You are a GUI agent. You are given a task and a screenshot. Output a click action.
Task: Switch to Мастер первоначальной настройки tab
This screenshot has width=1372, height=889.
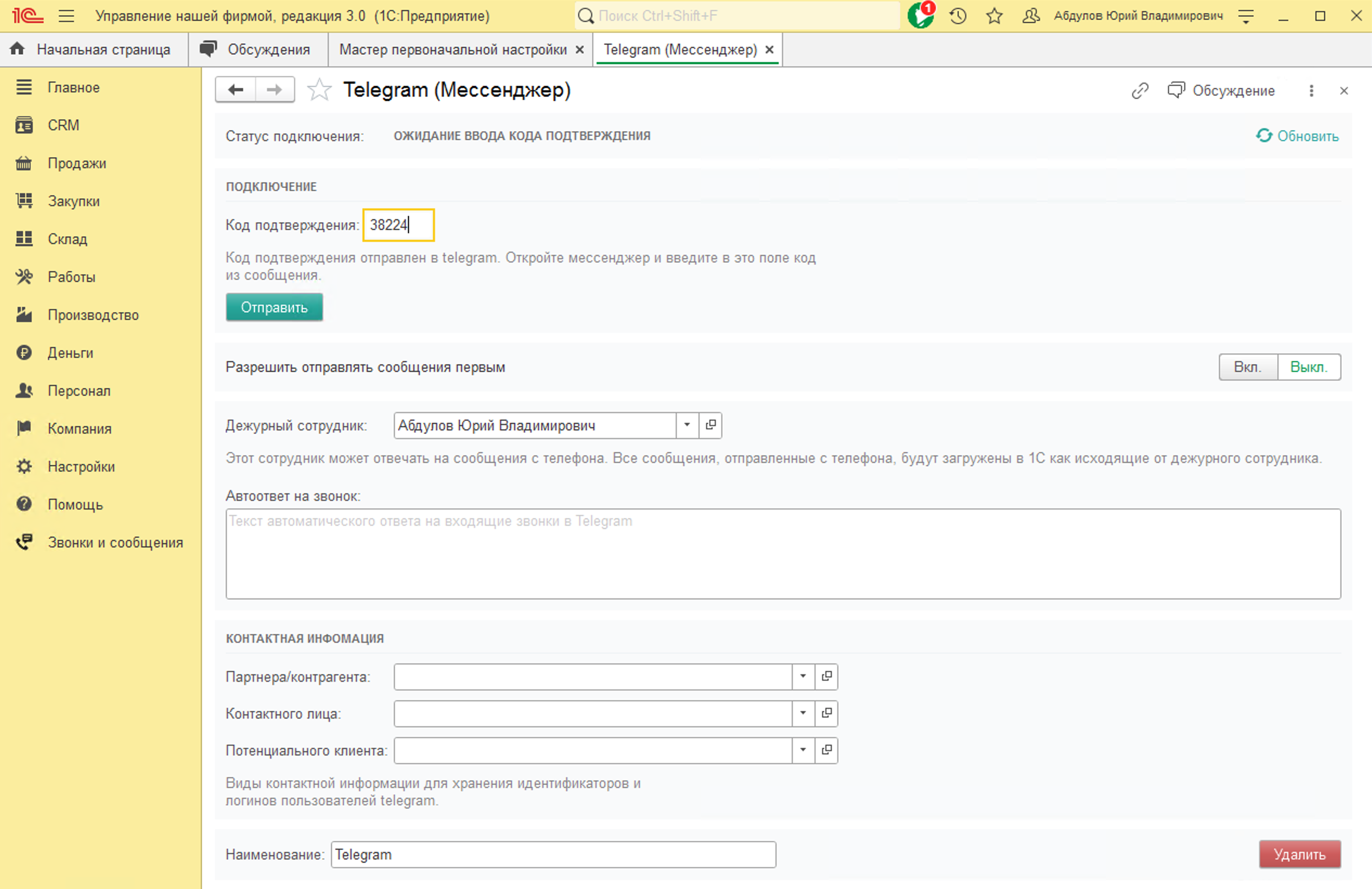coord(452,49)
